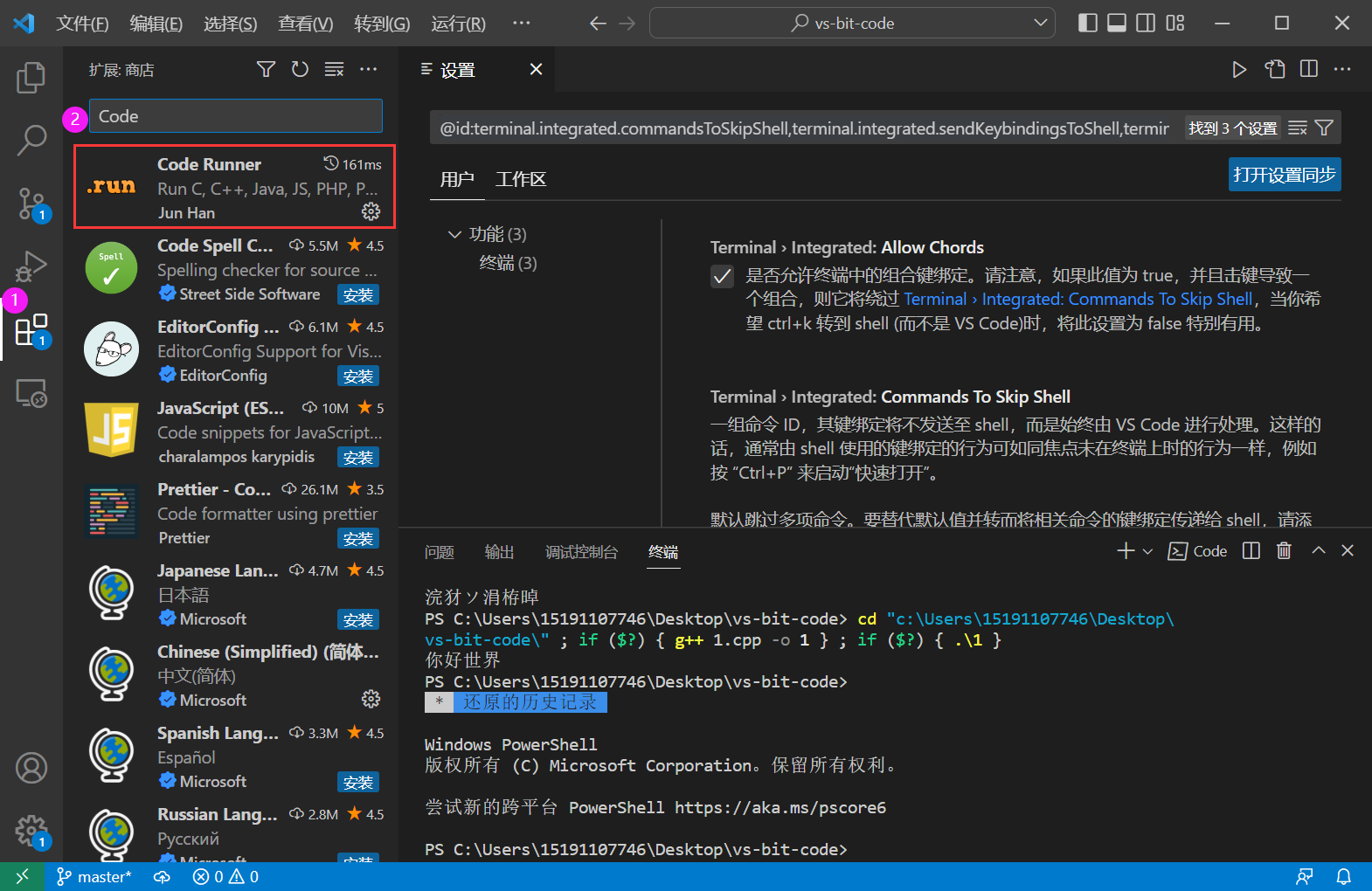Open Code Runner manage gear
This screenshot has width=1372, height=891.
coord(371,211)
